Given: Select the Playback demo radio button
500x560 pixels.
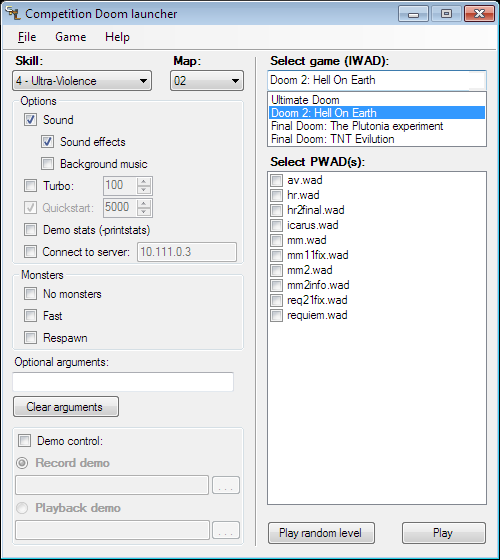Looking at the screenshot, I should pos(22,508).
